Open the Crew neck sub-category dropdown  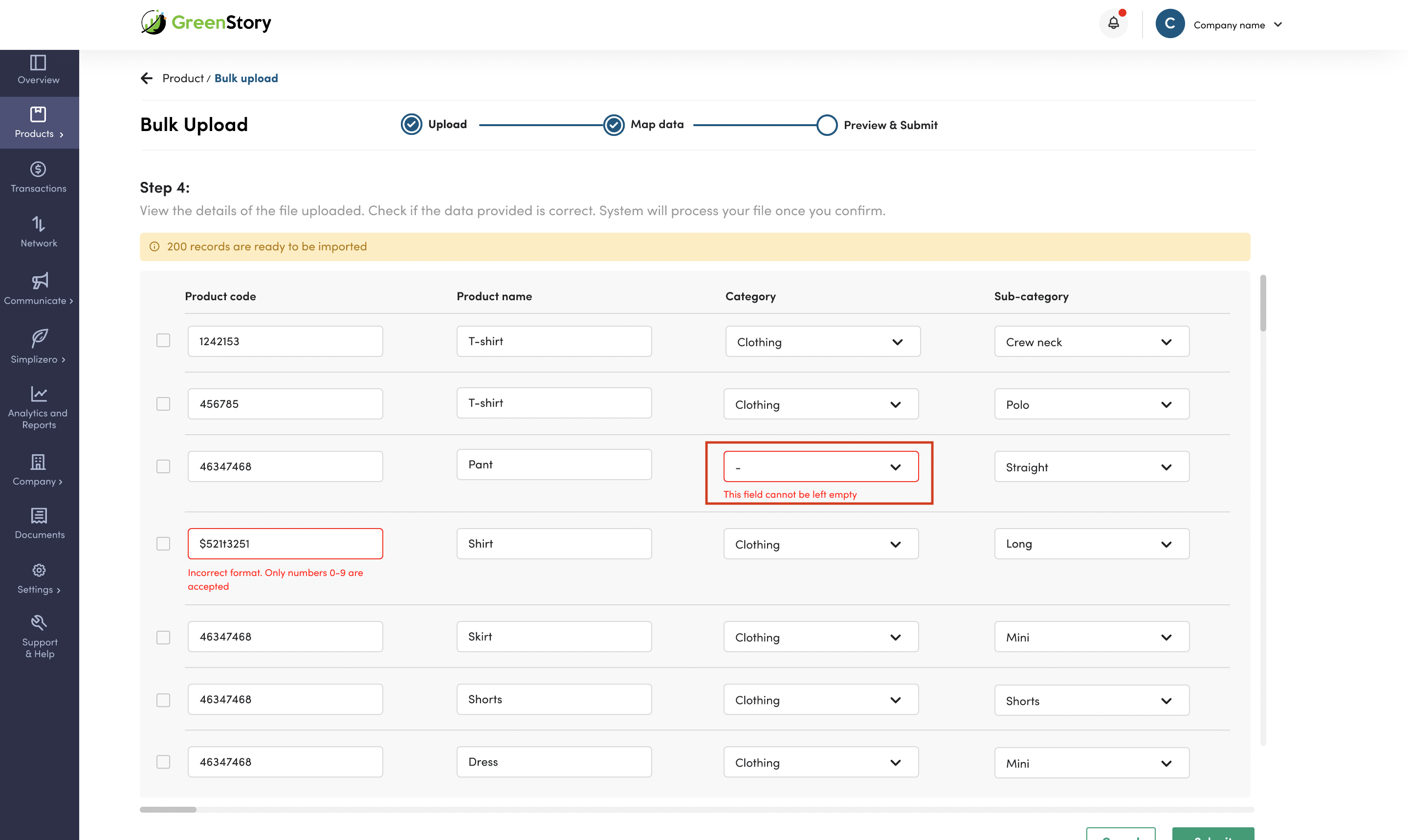click(1091, 342)
